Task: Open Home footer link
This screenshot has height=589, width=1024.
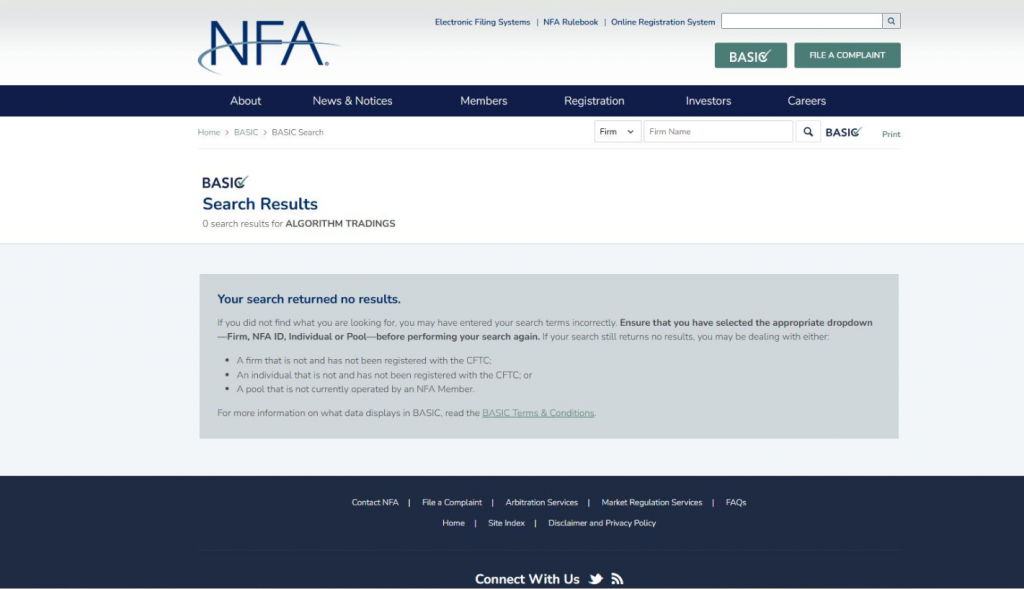Action: (x=453, y=523)
